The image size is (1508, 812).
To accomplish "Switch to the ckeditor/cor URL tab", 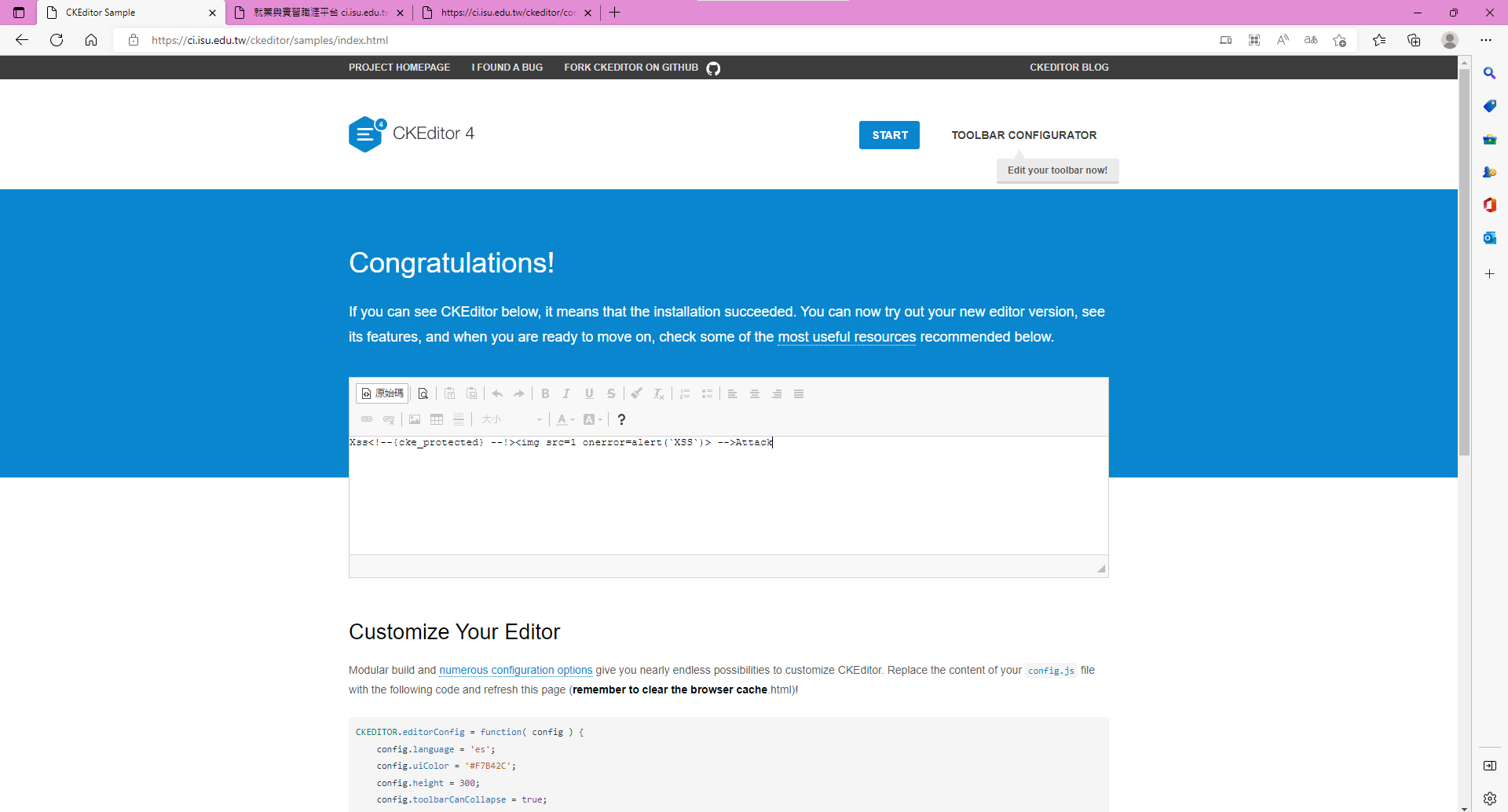I will 507,13.
